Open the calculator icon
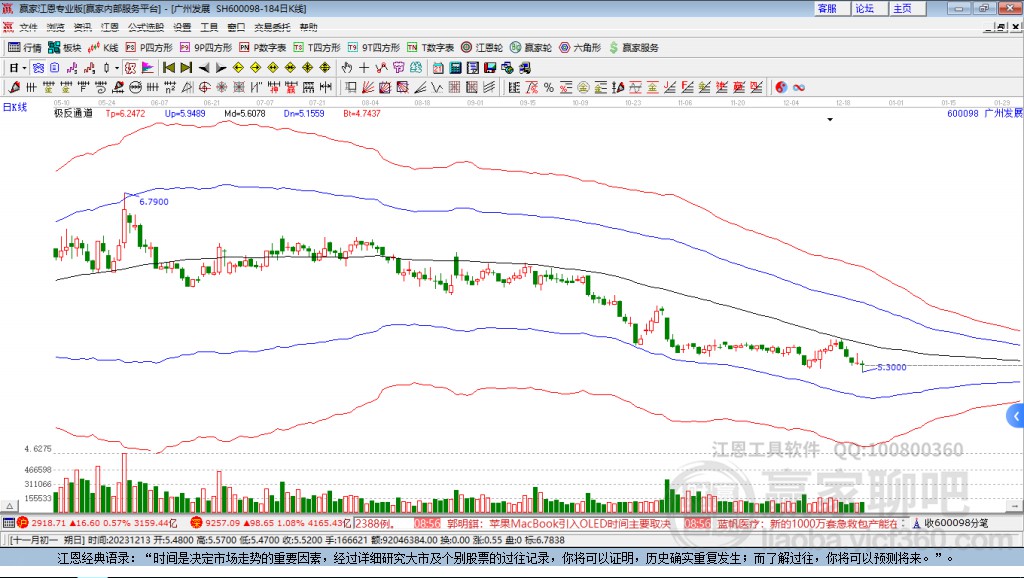 click(455, 68)
